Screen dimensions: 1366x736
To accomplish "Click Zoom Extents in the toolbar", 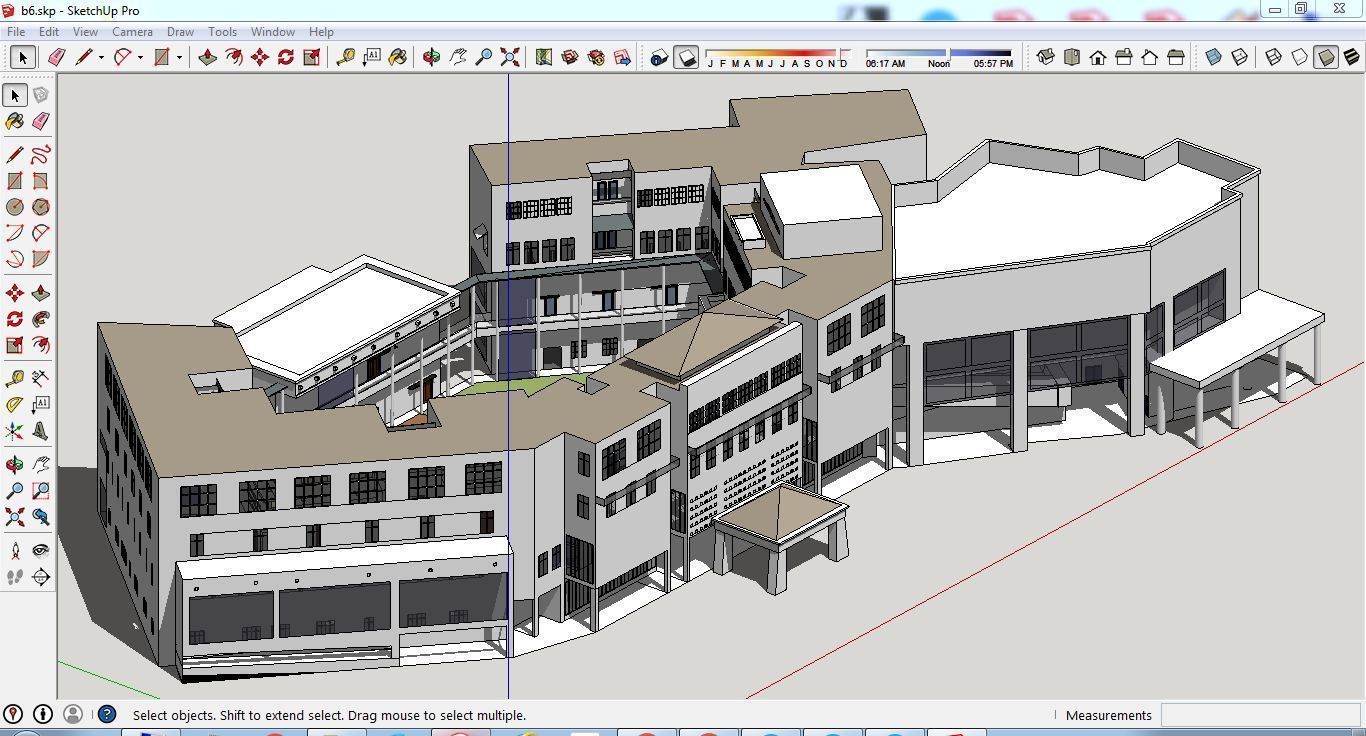I will pos(508,57).
